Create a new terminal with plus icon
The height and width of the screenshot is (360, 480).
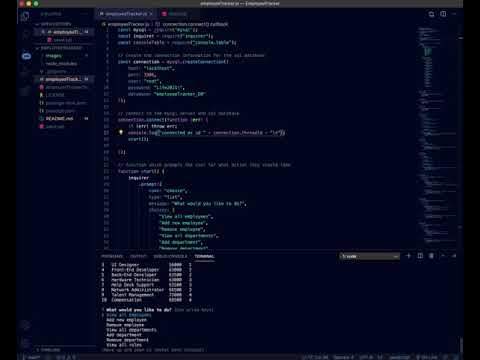408,256
